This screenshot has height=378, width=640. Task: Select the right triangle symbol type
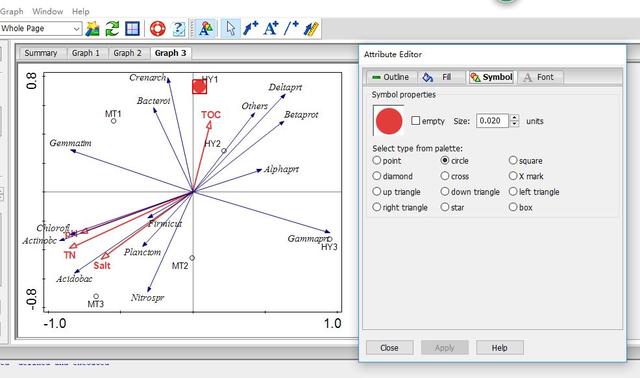coord(377,207)
